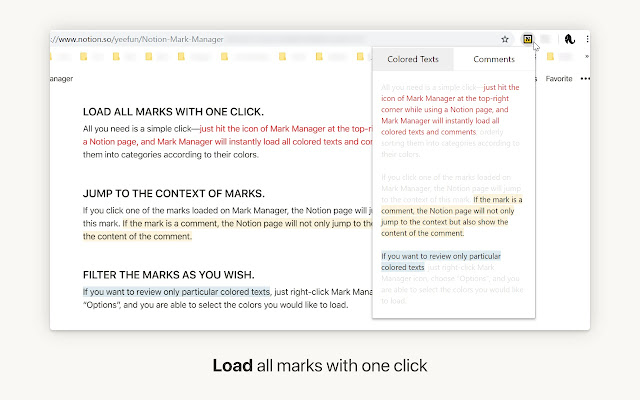The height and width of the screenshot is (400, 640).
Task: Show the bookmarks bar overflow chevron
Action: [x=587, y=56]
